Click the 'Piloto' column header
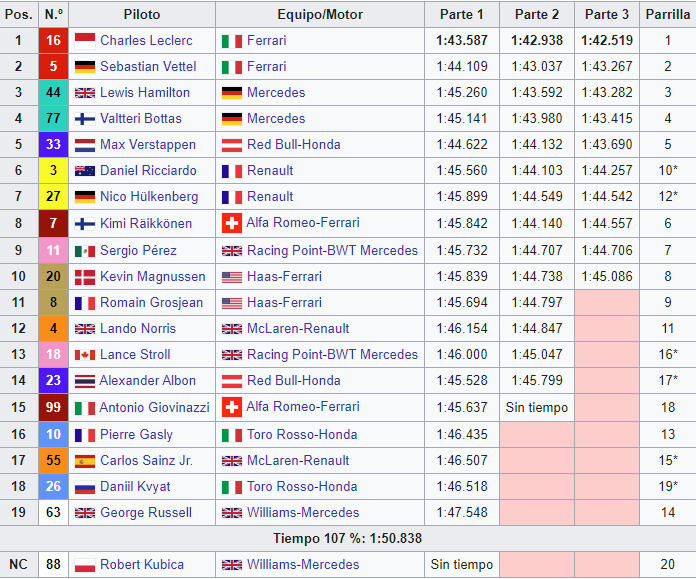 pyautogui.click(x=142, y=14)
